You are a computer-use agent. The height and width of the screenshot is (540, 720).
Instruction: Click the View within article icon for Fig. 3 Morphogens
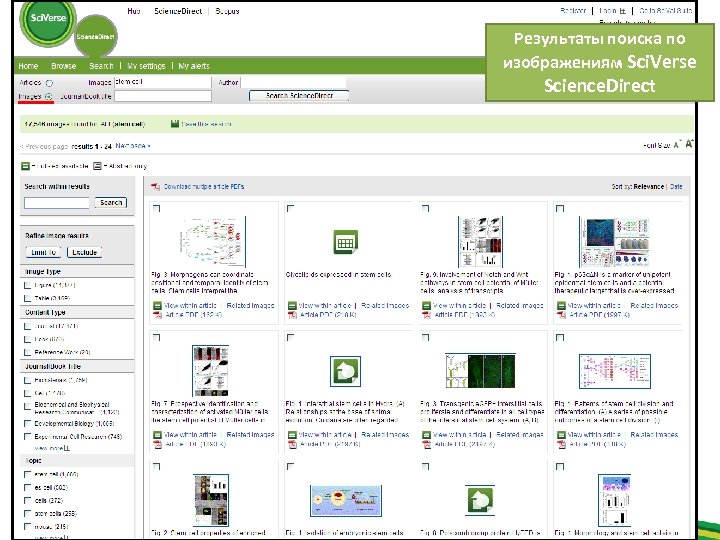(x=158, y=305)
